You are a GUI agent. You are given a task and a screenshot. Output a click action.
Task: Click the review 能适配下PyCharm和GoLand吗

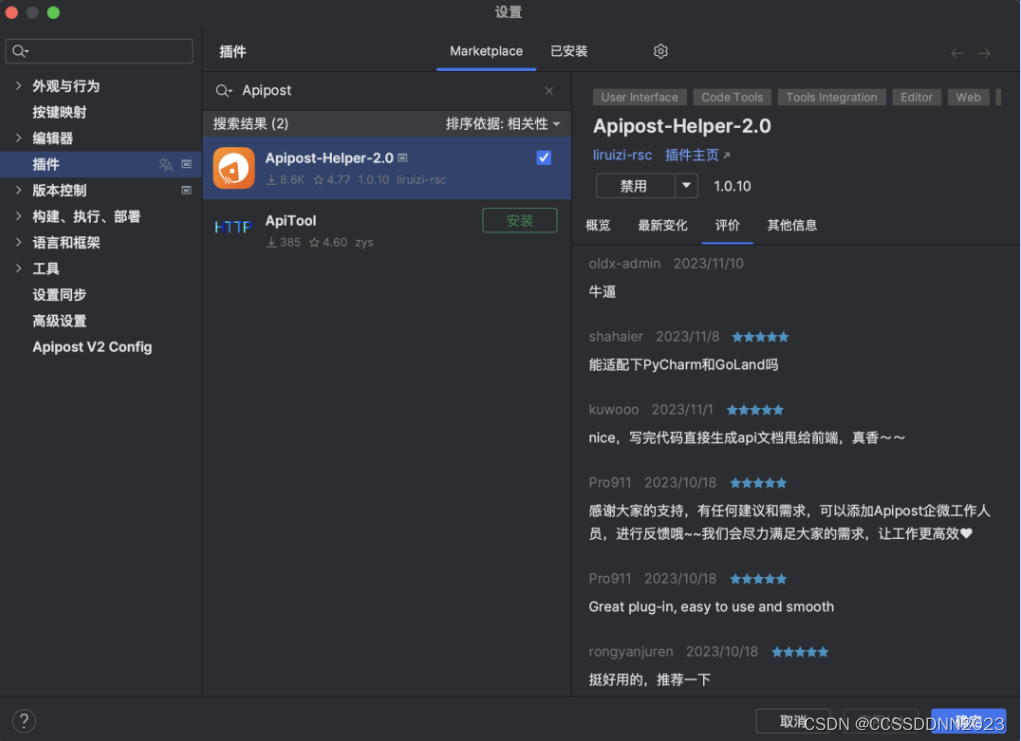click(683, 365)
